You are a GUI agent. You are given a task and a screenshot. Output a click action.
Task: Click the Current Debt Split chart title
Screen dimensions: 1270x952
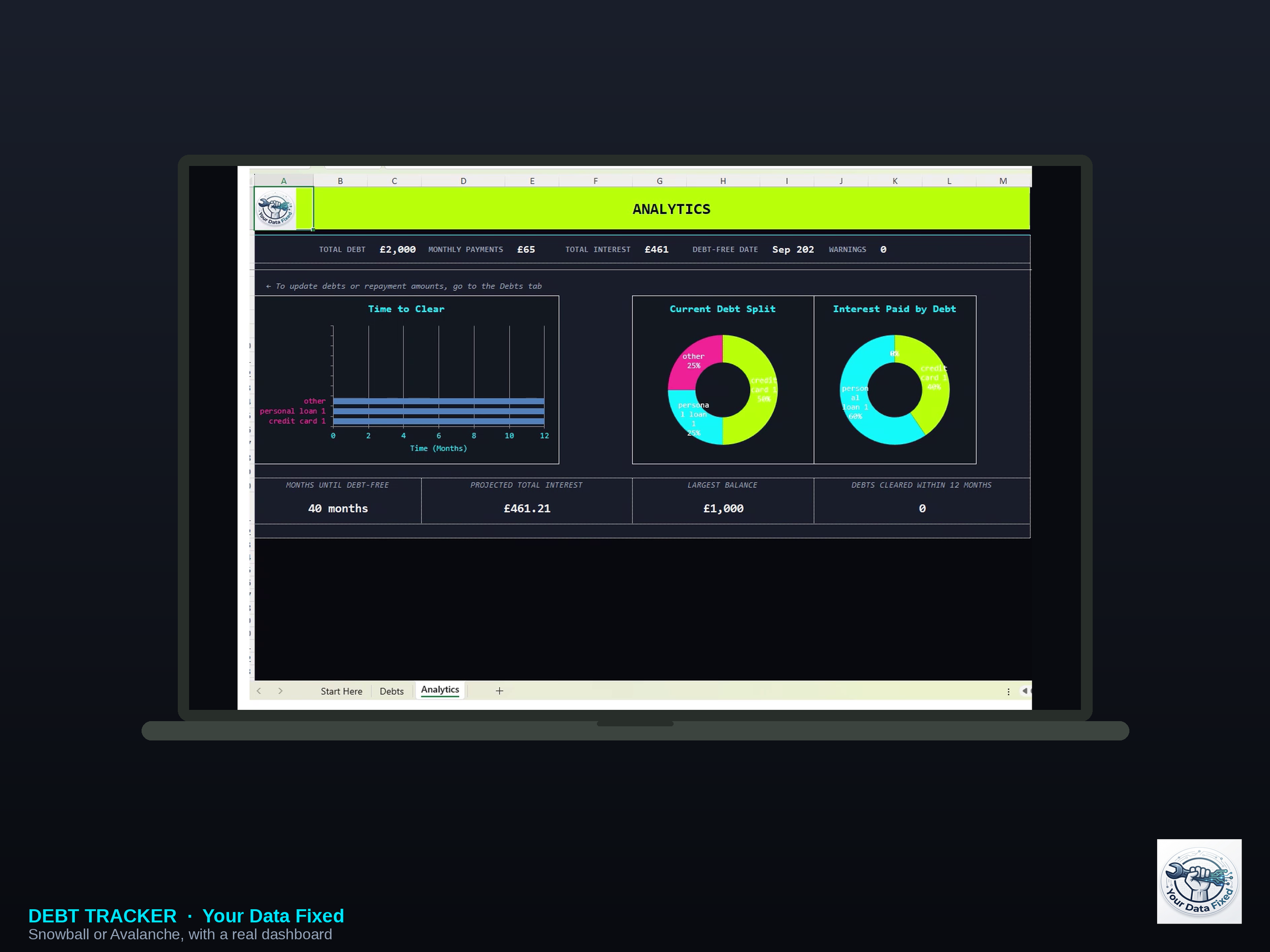point(722,309)
